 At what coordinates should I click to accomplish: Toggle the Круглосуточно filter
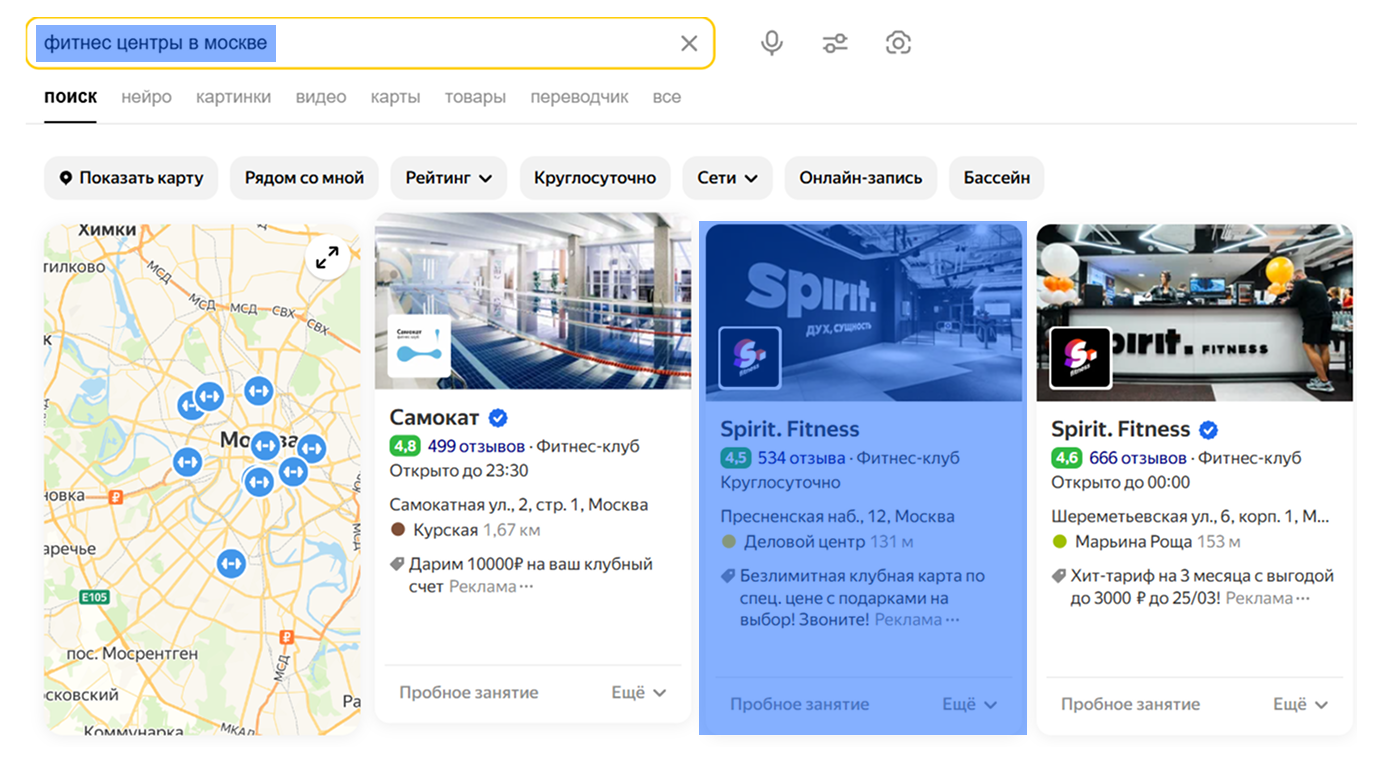click(x=594, y=178)
